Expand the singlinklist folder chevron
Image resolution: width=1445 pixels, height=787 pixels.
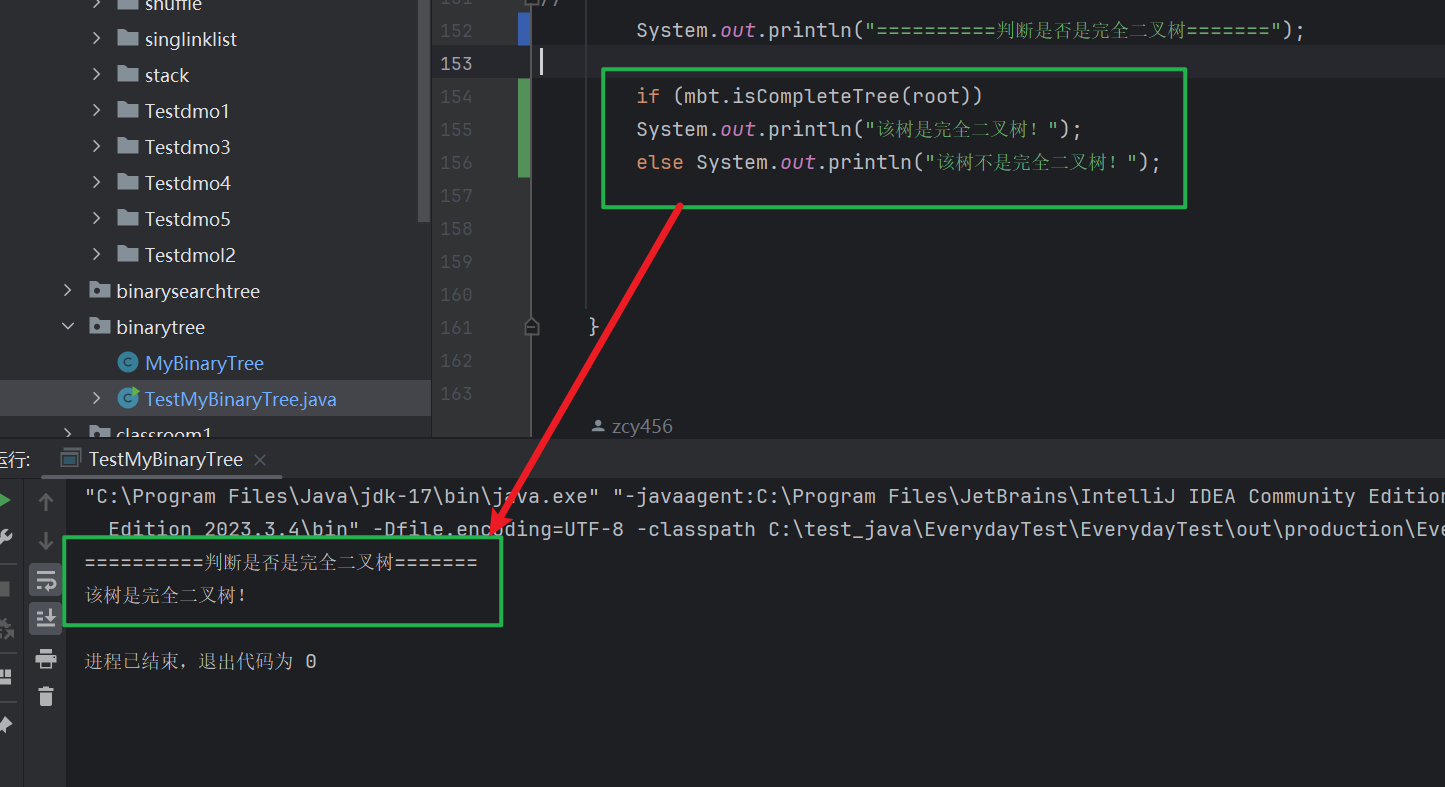pyautogui.click(x=96, y=39)
